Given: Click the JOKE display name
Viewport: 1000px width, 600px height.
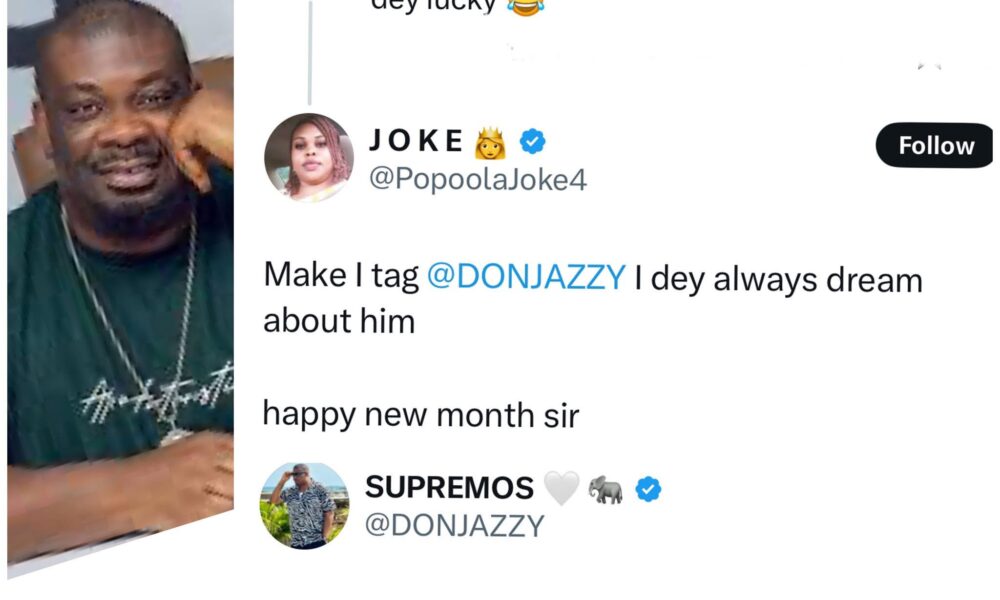Looking at the screenshot, I should (x=418, y=143).
